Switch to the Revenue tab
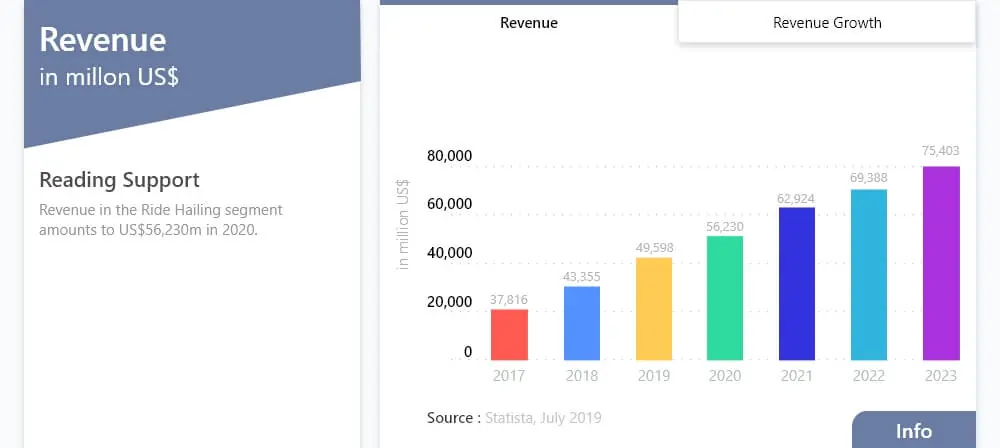1000x448 pixels. click(x=529, y=23)
